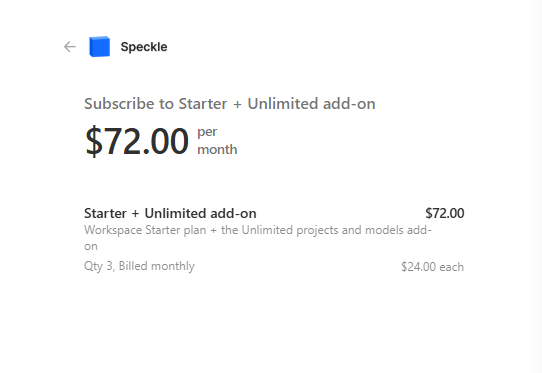This screenshot has height=373, width=542.
Task: Select the bold Starter + Unlimited add-on item title
Action: tap(170, 213)
